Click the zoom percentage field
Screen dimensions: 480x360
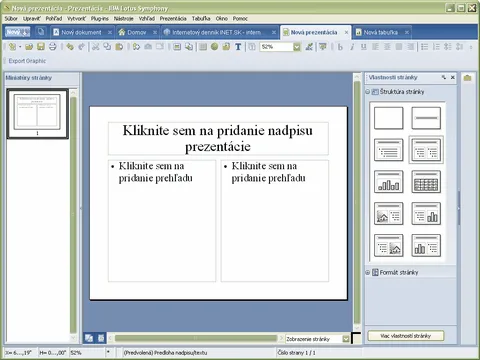coord(276,47)
